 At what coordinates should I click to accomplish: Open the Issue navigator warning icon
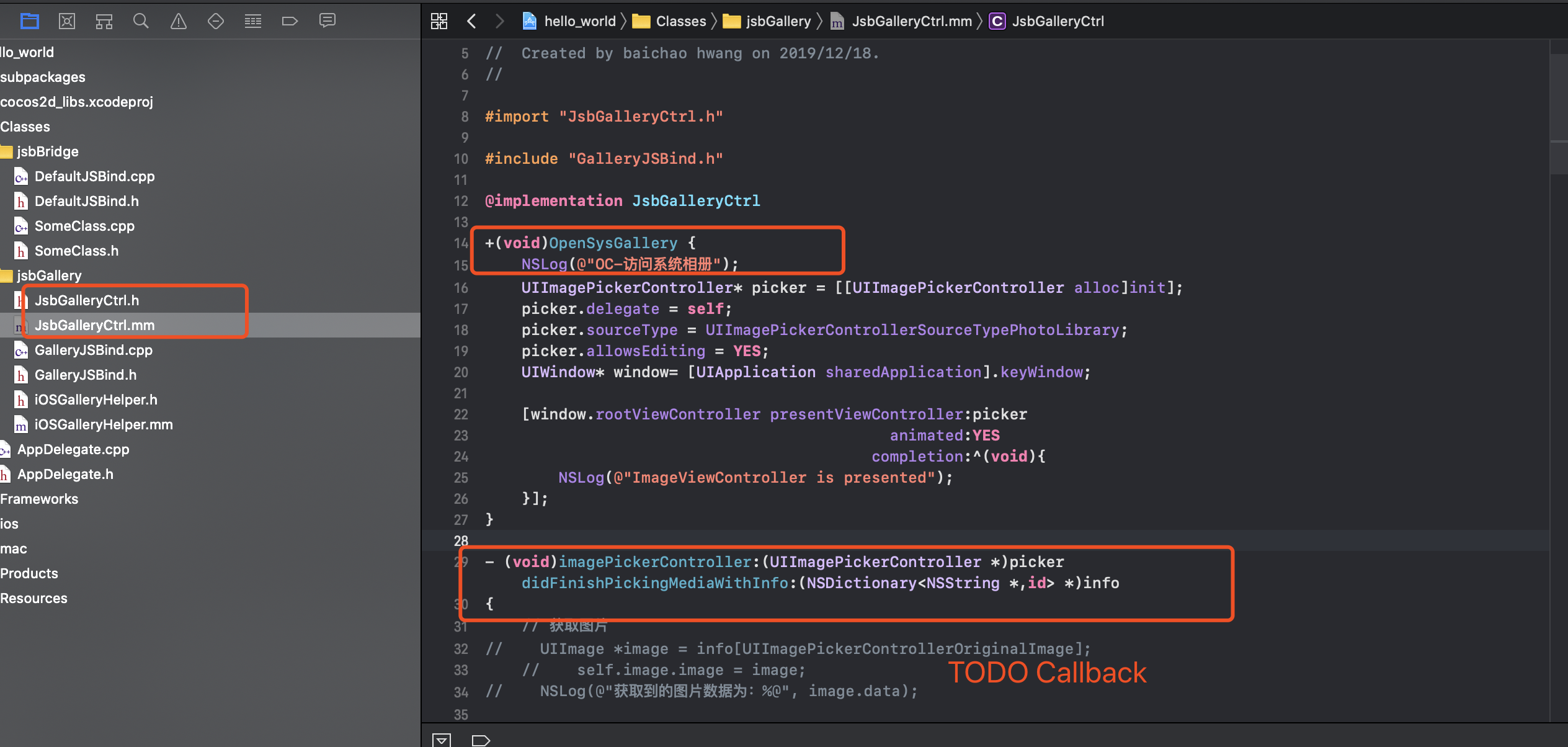click(x=179, y=21)
